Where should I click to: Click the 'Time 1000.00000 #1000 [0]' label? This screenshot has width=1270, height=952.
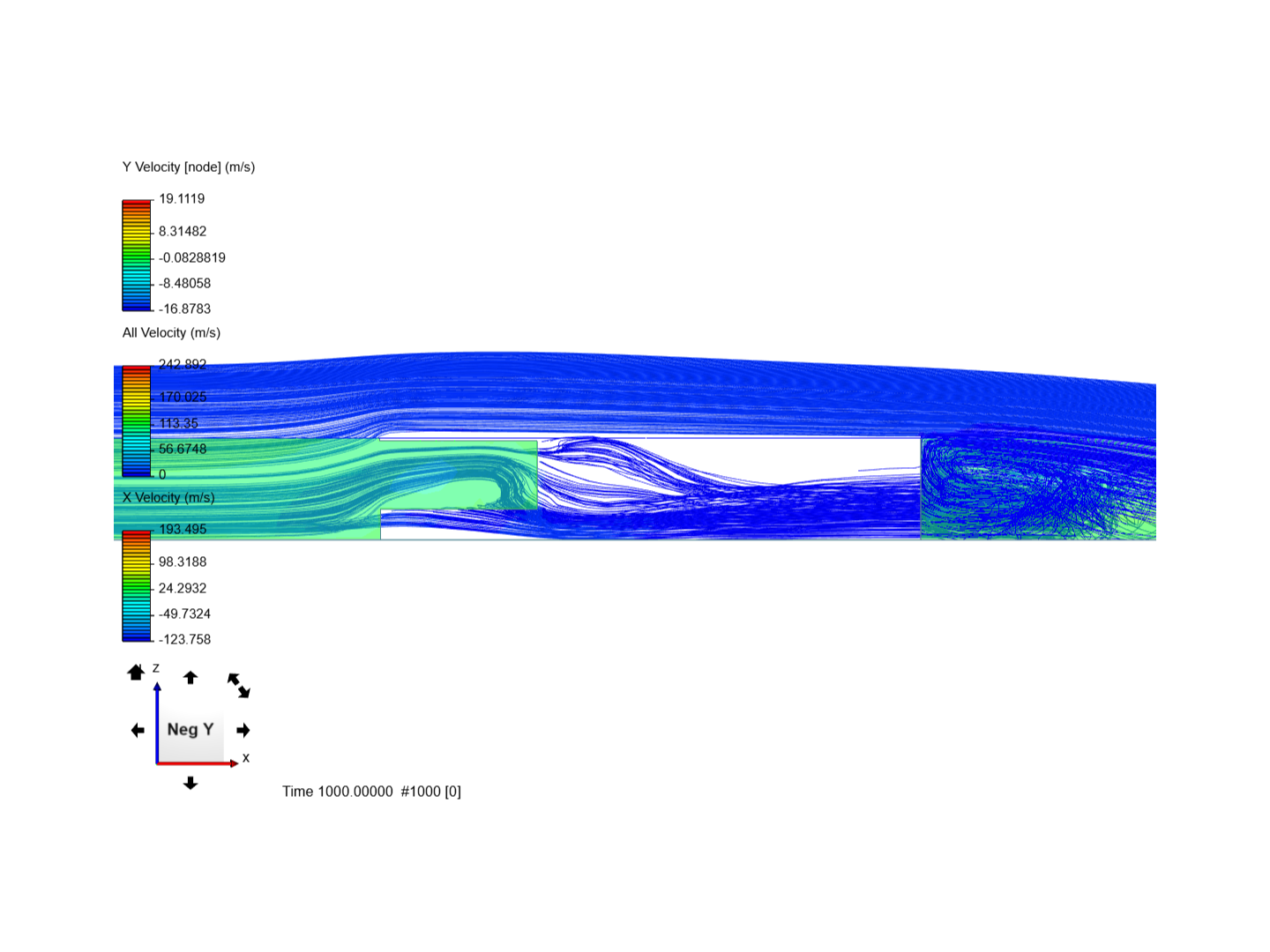pyautogui.click(x=371, y=792)
